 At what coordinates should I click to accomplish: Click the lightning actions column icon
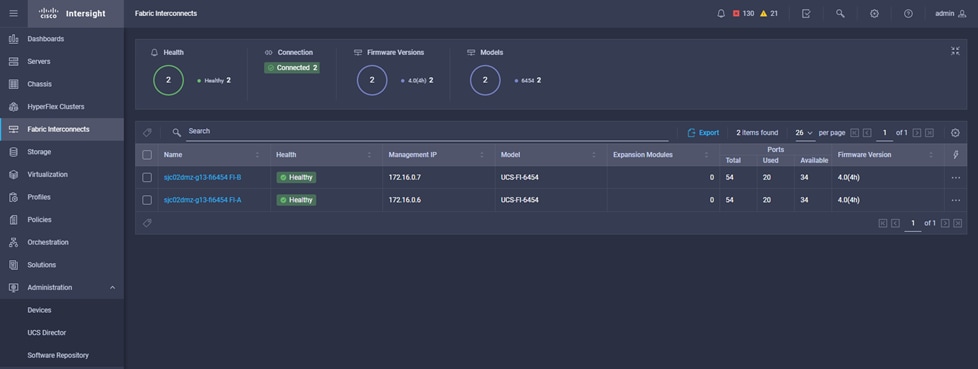tap(956, 155)
